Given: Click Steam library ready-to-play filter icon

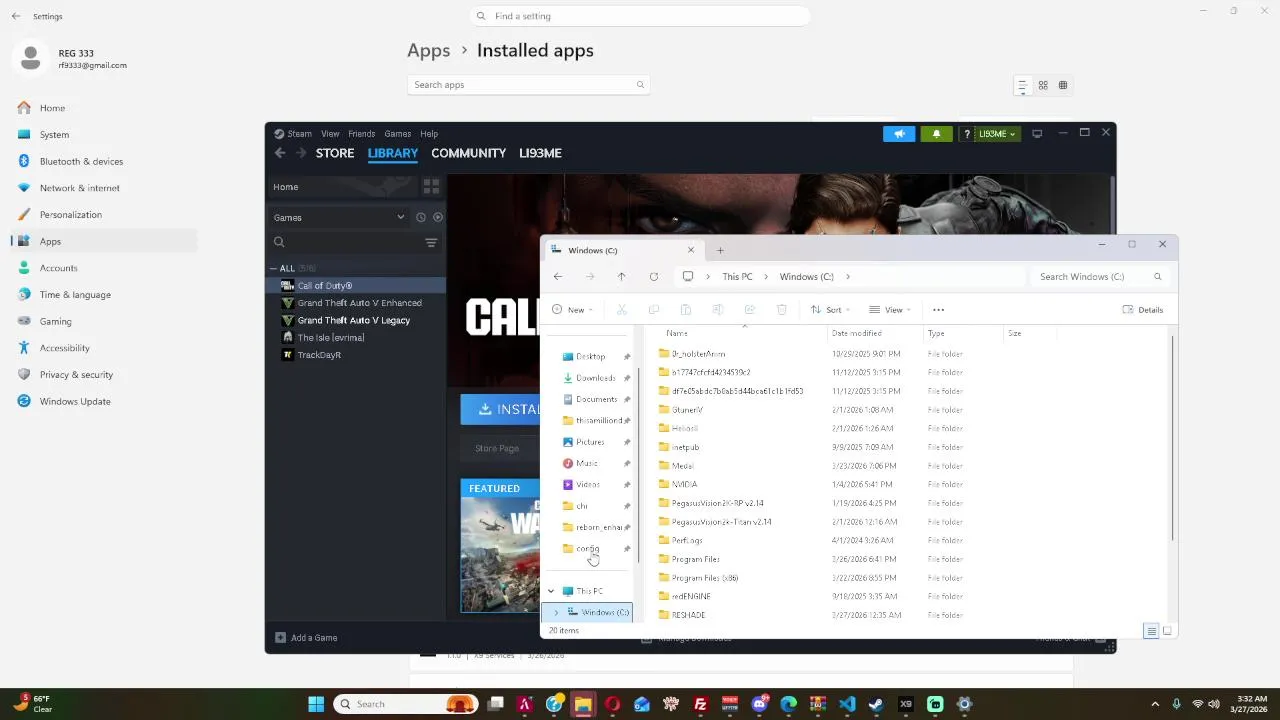Looking at the screenshot, I should (x=438, y=217).
